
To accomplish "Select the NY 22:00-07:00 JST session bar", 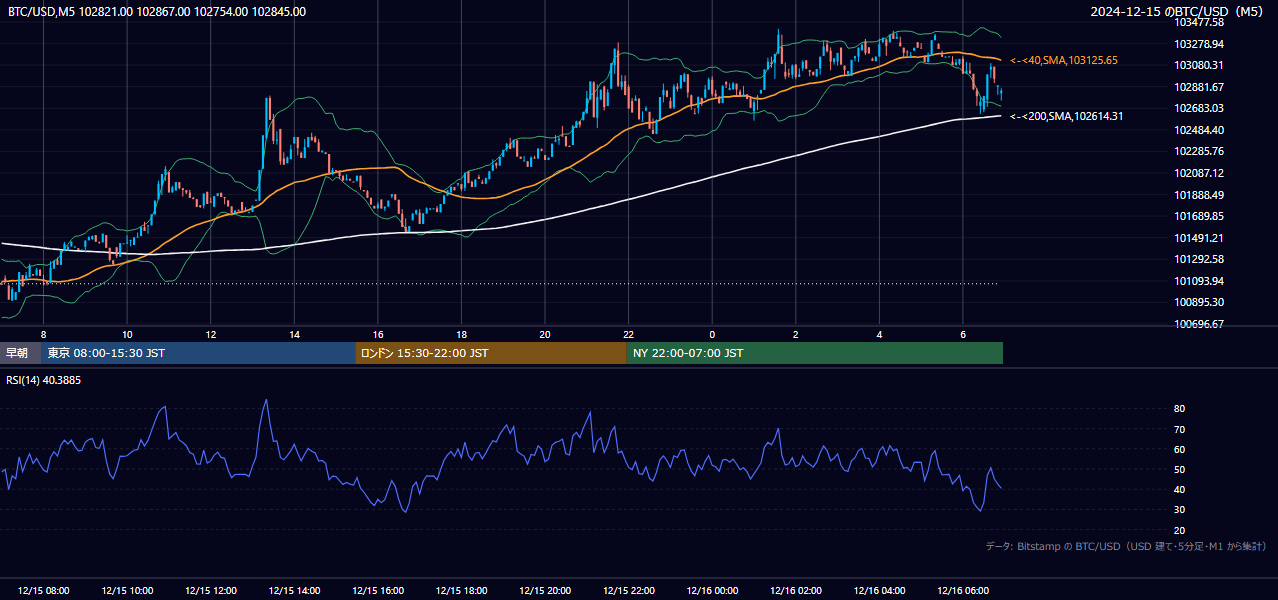I will coord(814,353).
